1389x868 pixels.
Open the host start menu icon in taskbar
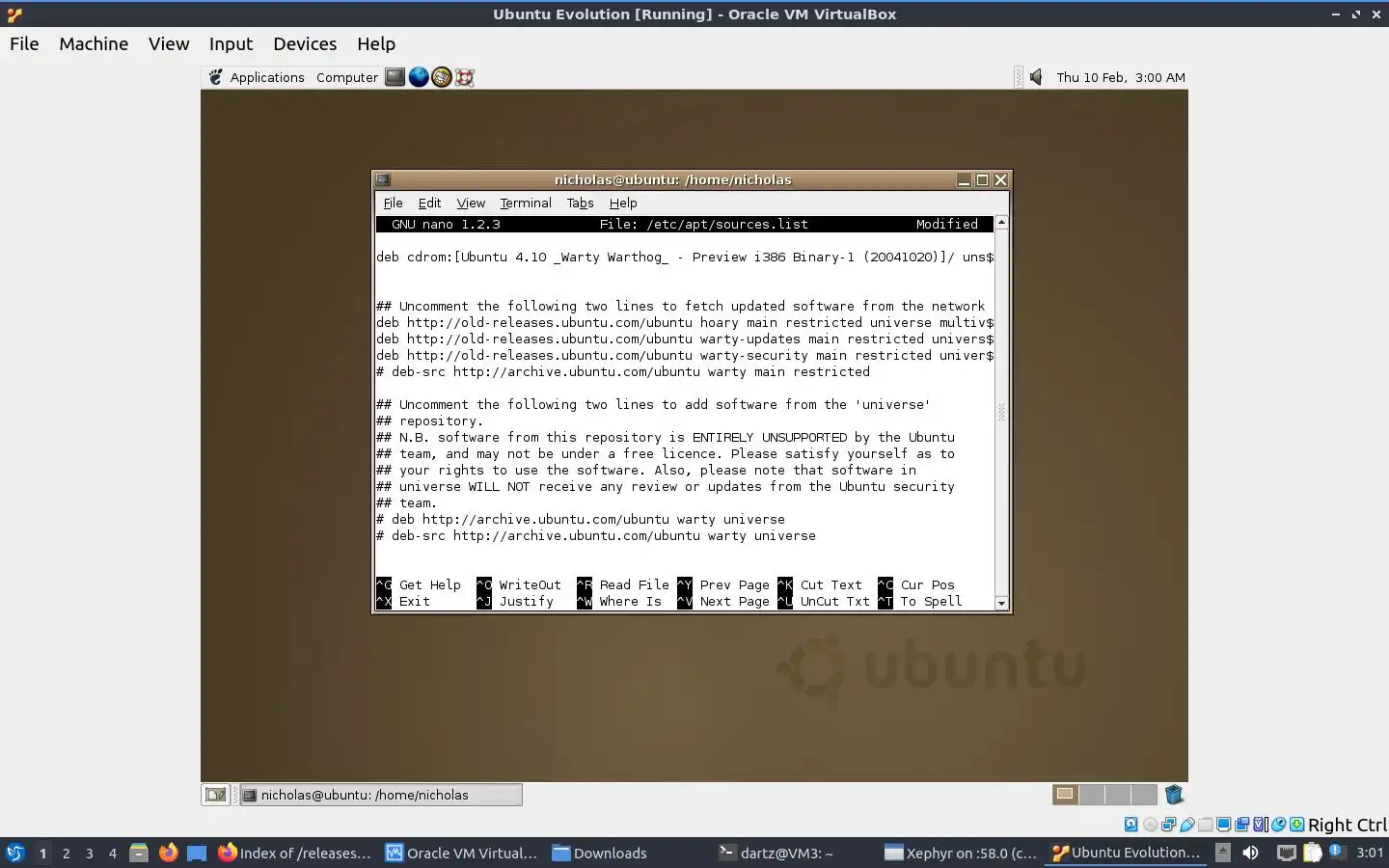pos(15,853)
